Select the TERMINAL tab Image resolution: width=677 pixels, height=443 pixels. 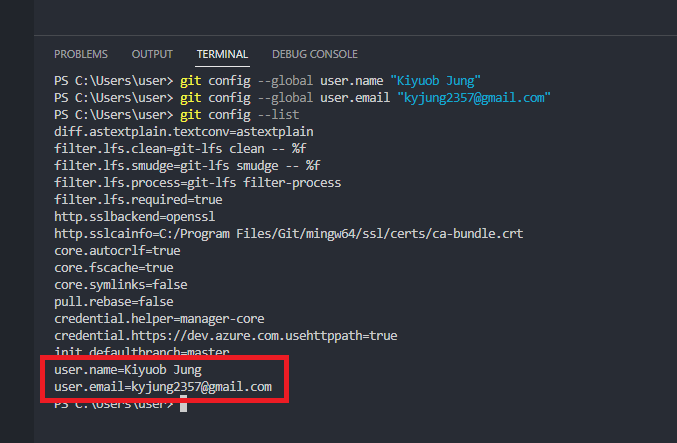222,54
